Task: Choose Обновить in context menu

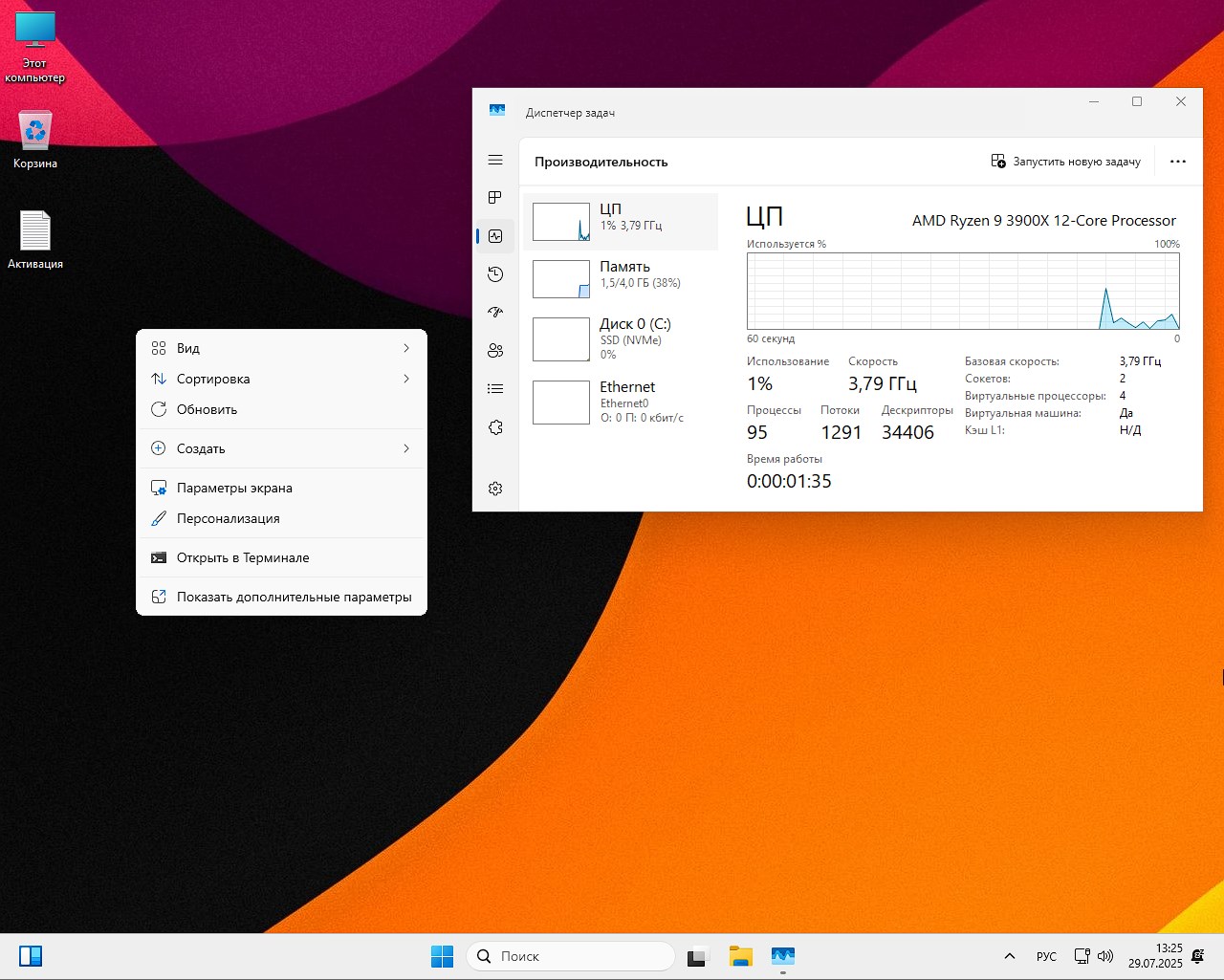Action: 207,409
